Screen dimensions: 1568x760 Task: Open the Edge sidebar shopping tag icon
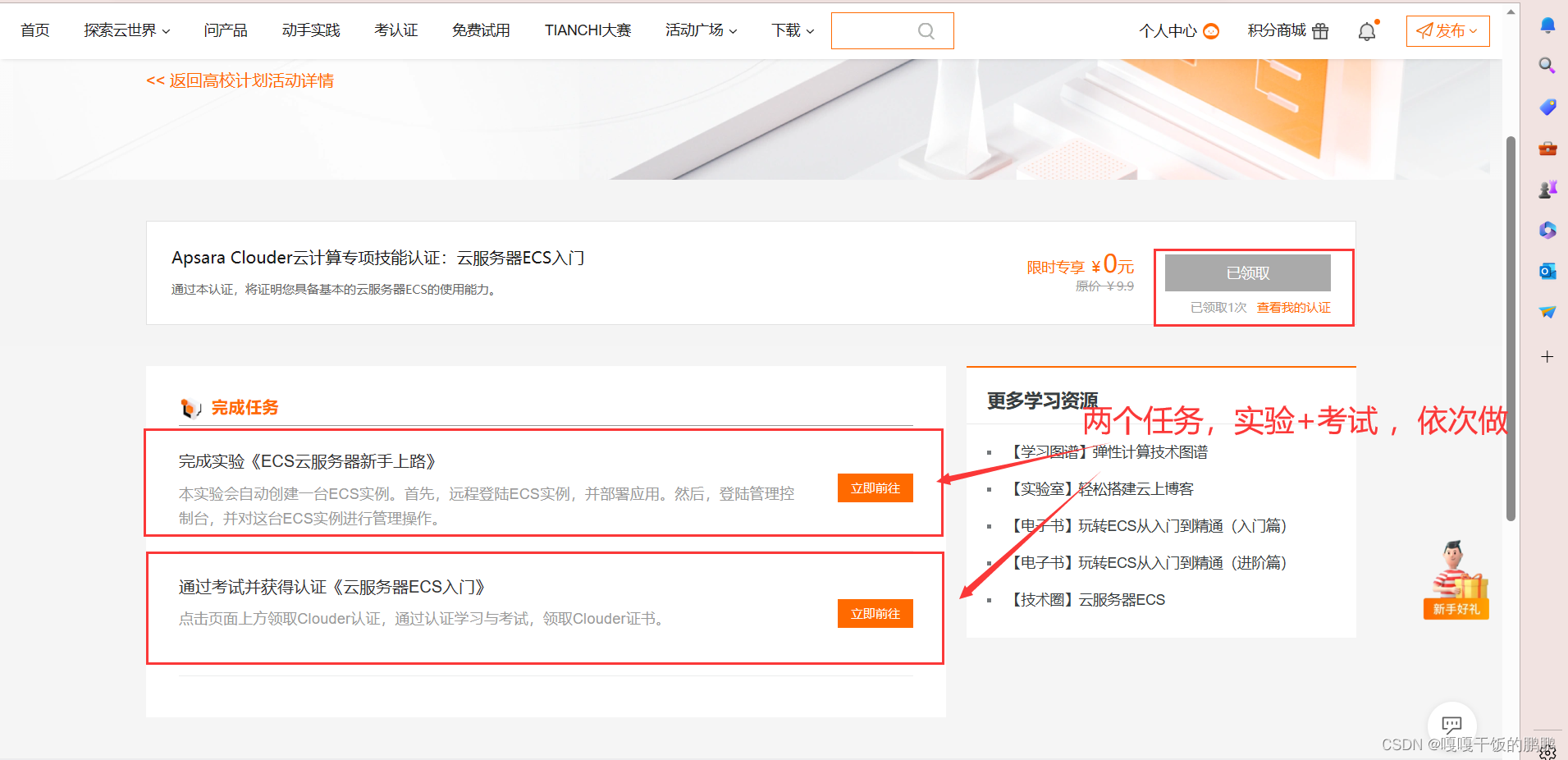1547,107
